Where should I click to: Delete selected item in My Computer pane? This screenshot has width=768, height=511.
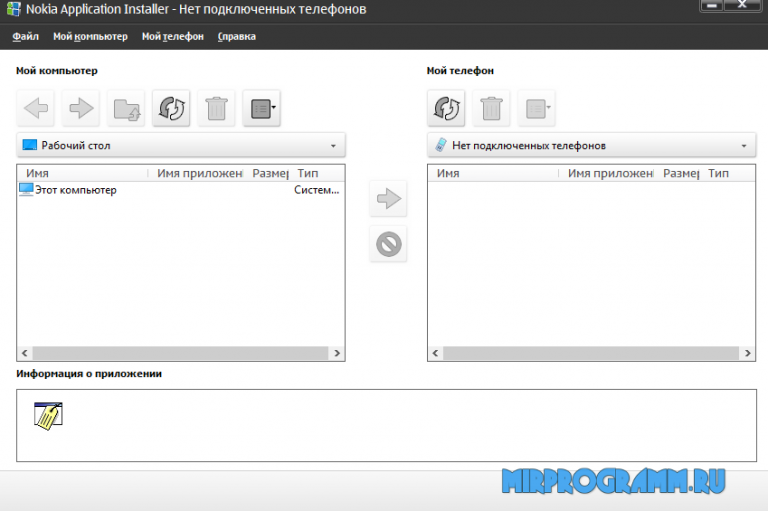(216, 108)
